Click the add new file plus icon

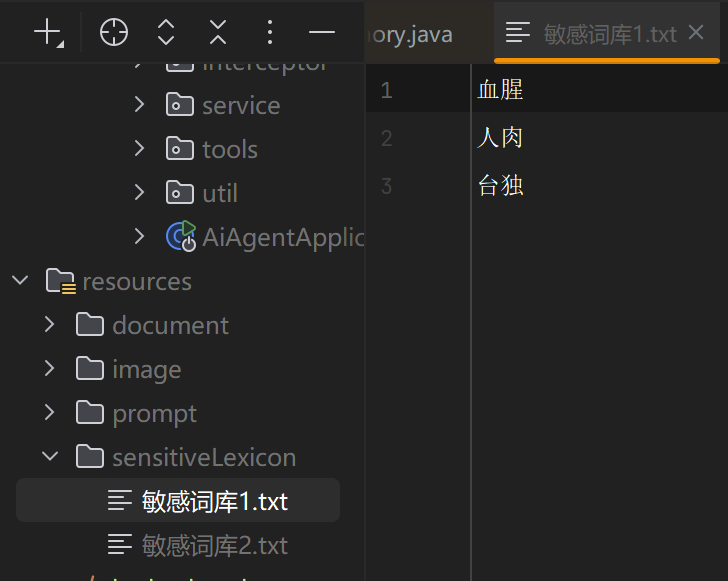tap(47, 33)
